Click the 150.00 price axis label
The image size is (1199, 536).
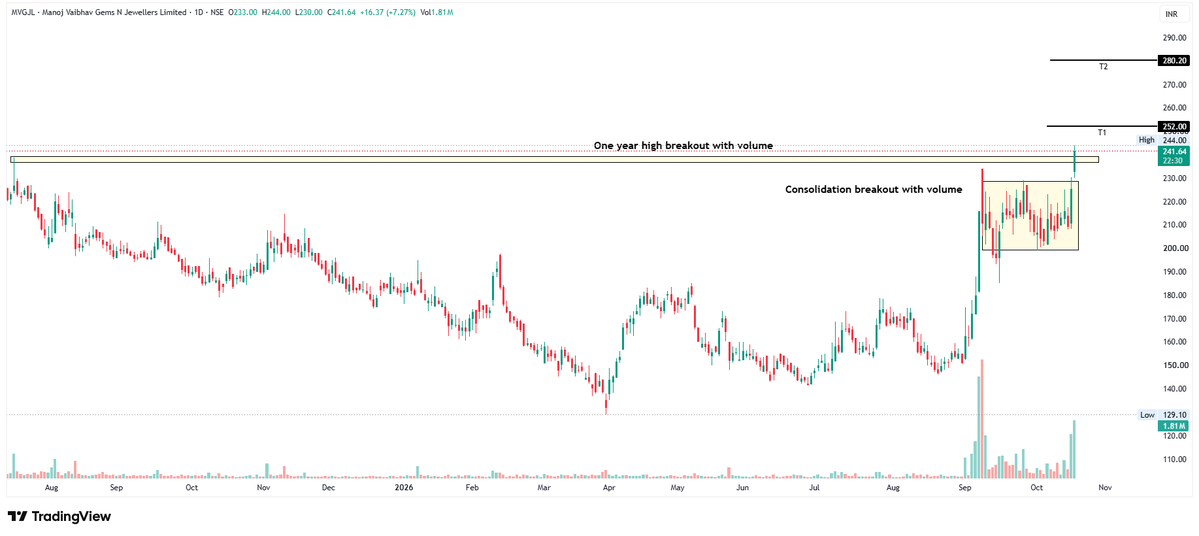[1175, 365]
